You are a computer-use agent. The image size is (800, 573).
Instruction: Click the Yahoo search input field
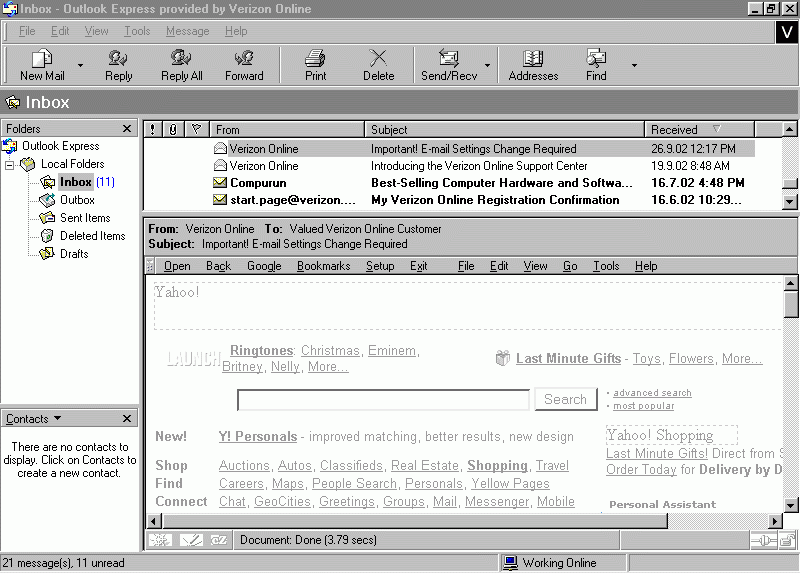click(x=384, y=400)
